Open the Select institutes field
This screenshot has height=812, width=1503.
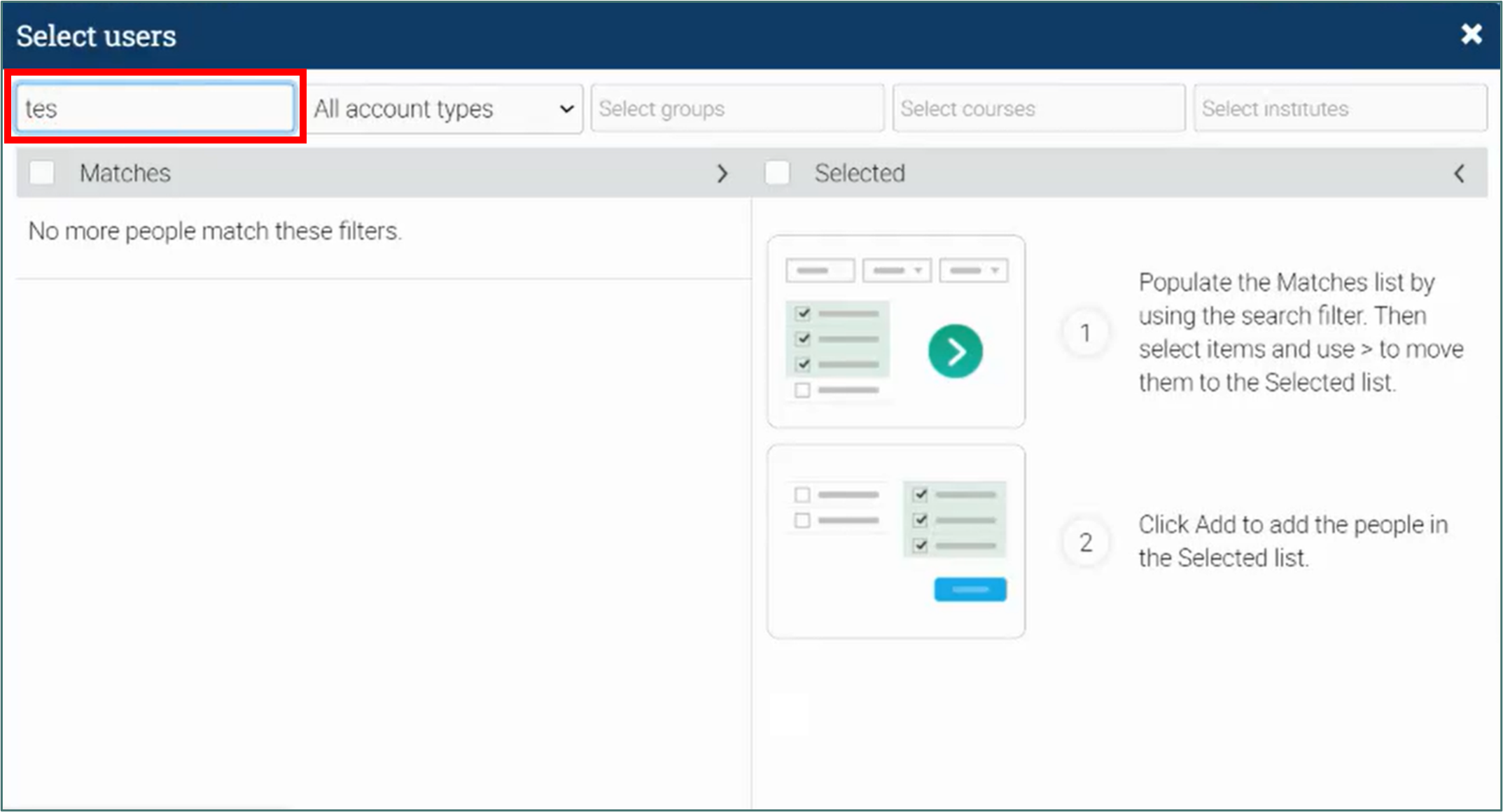(x=1339, y=108)
